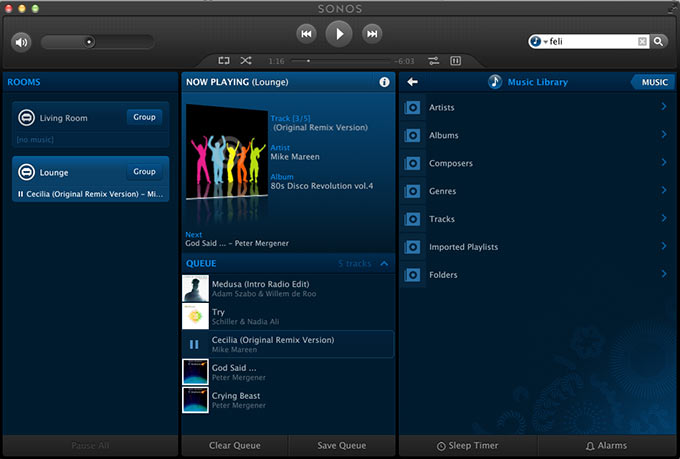Adjust the volume slider knob

click(x=89, y=42)
